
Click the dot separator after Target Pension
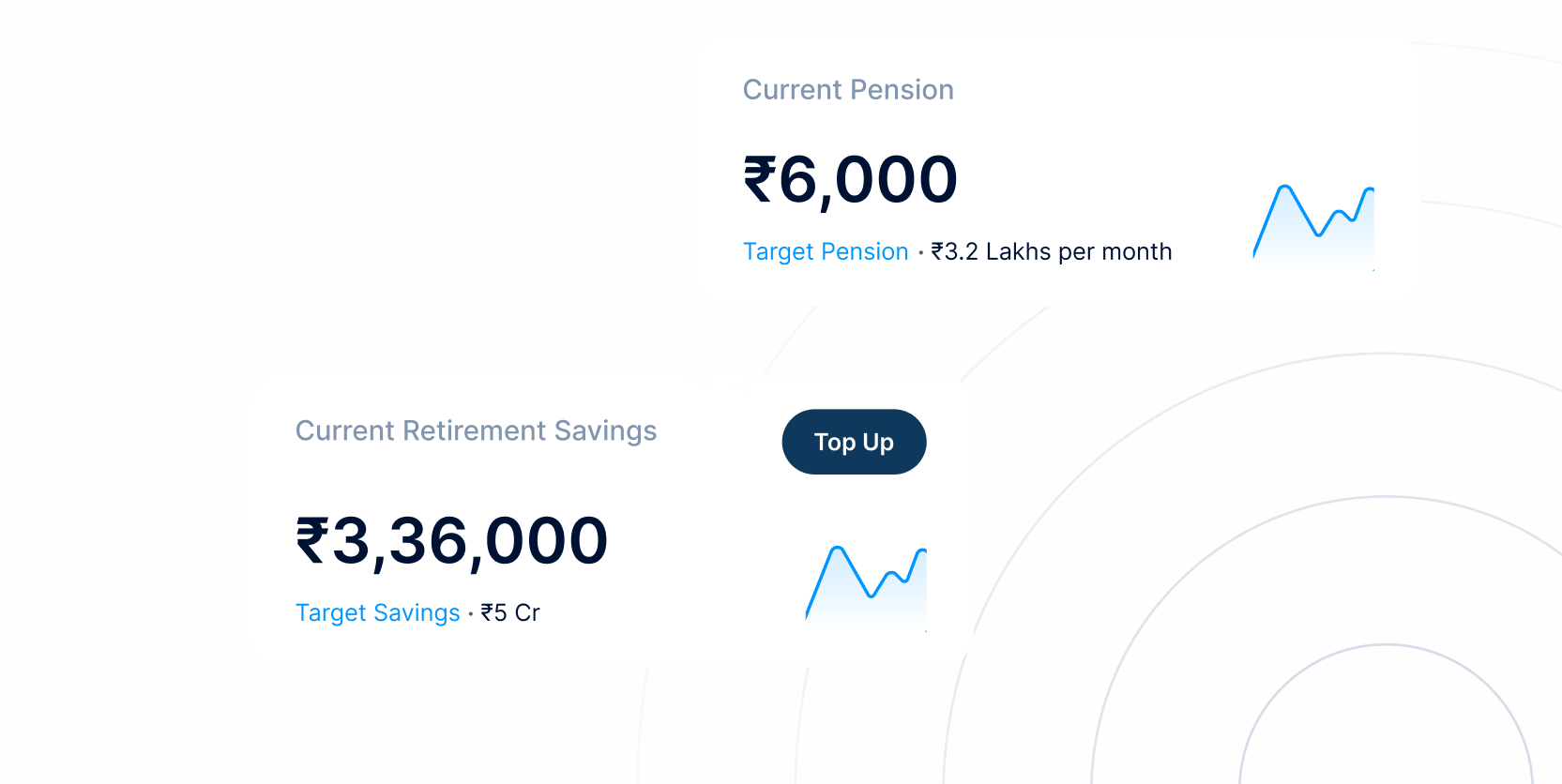click(920, 252)
